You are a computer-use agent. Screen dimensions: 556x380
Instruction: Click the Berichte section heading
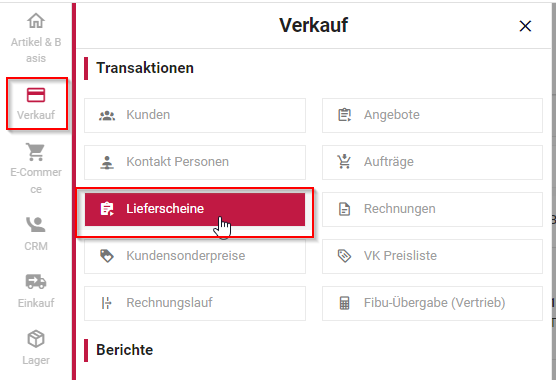[124, 350]
